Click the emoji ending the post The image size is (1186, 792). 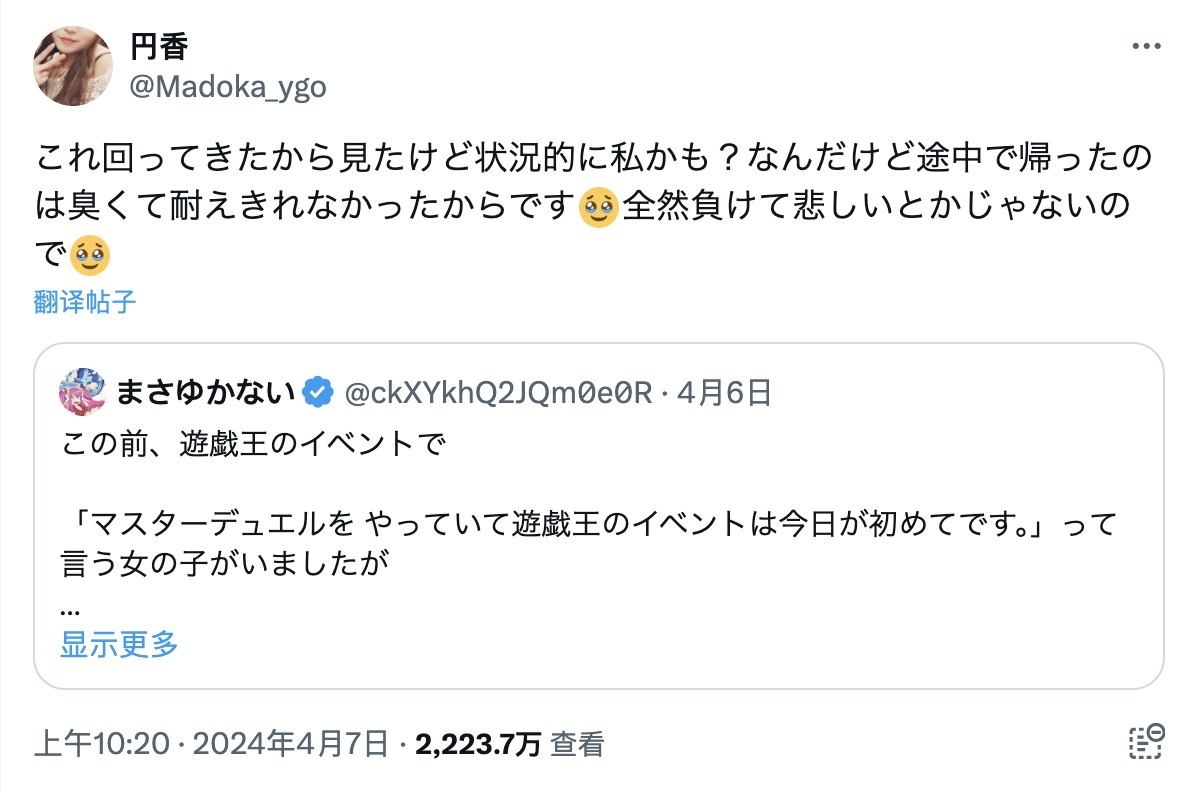point(90,256)
